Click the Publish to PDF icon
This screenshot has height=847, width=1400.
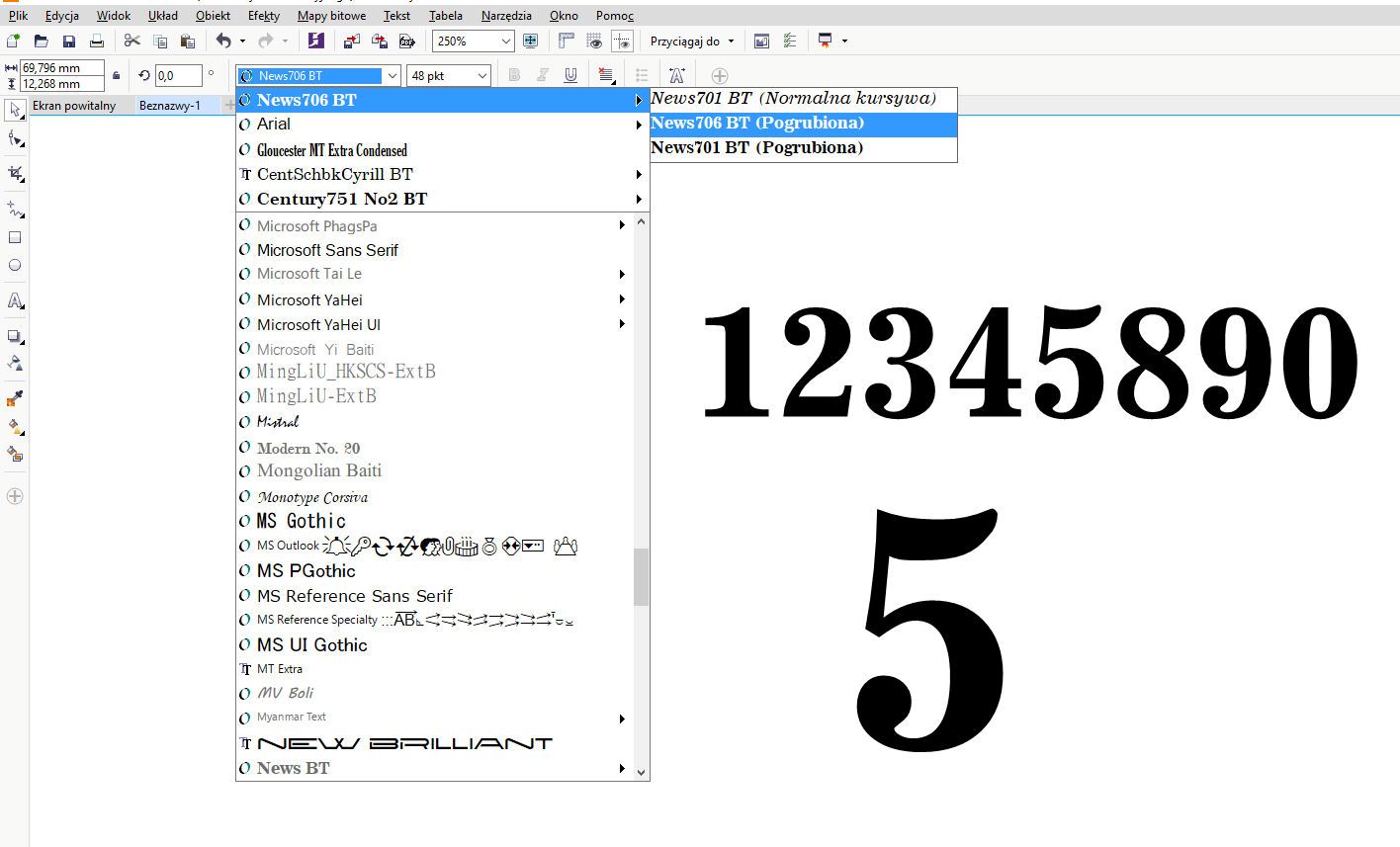pyautogui.click(x=406, y=41)
